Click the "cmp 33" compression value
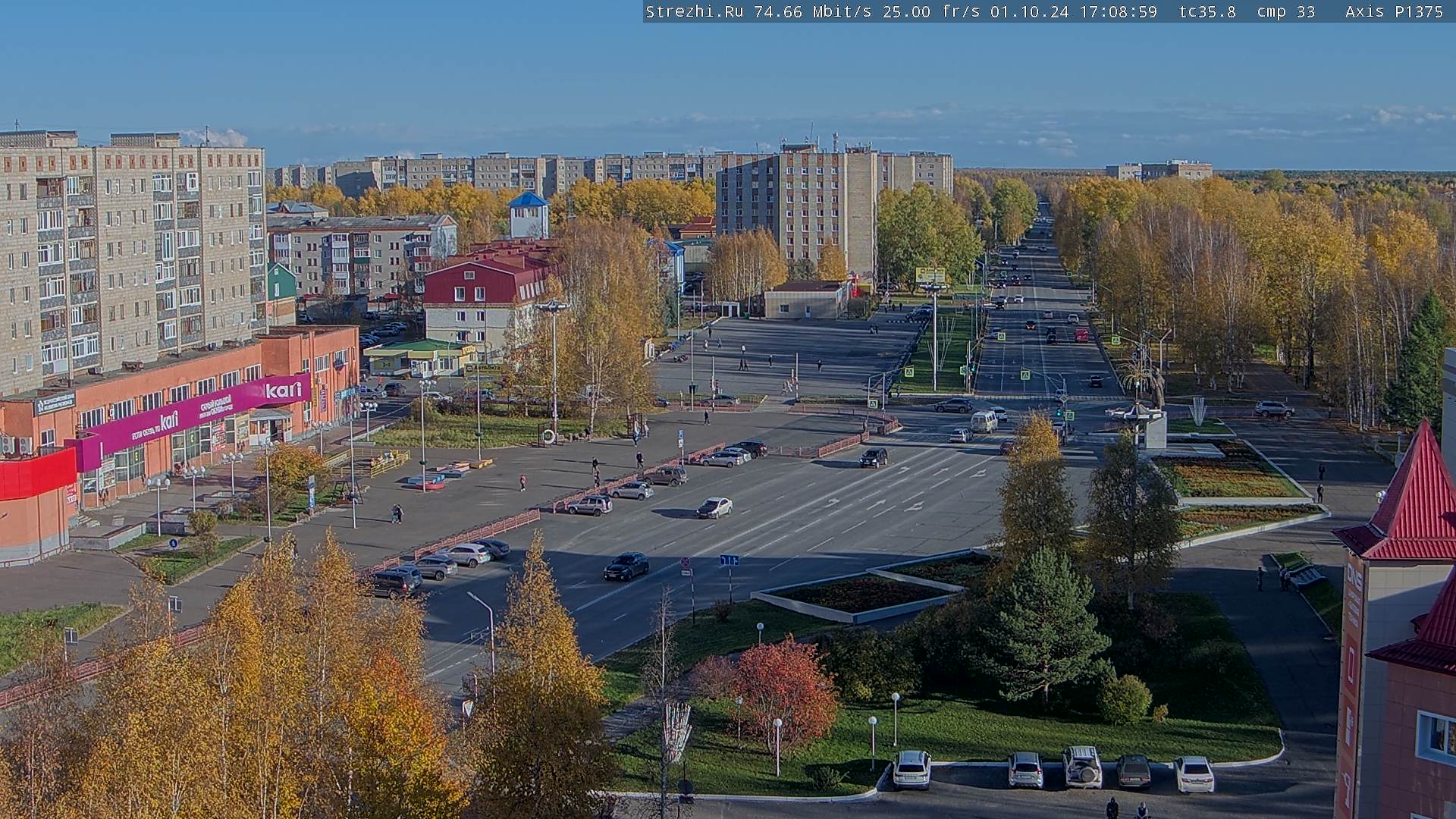This screenshot has height=819, width=1456. point(1286,11)
